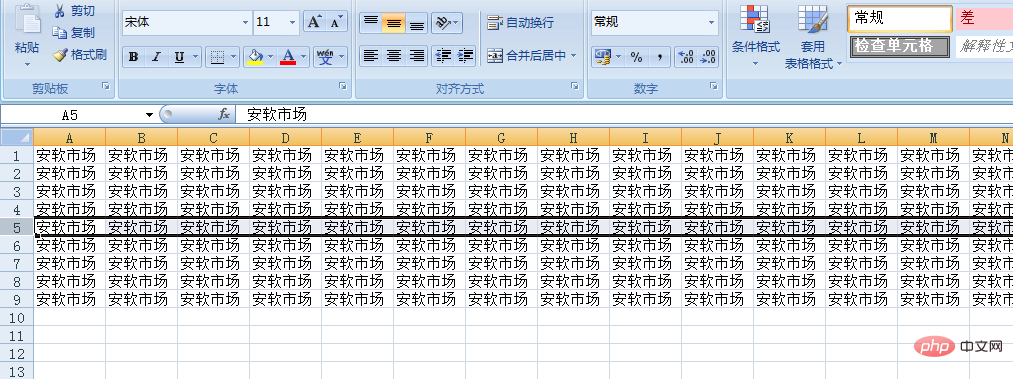Click the insert function fx icon
The width and height of the screenshot is (1013, 379).
click(224, 114)
